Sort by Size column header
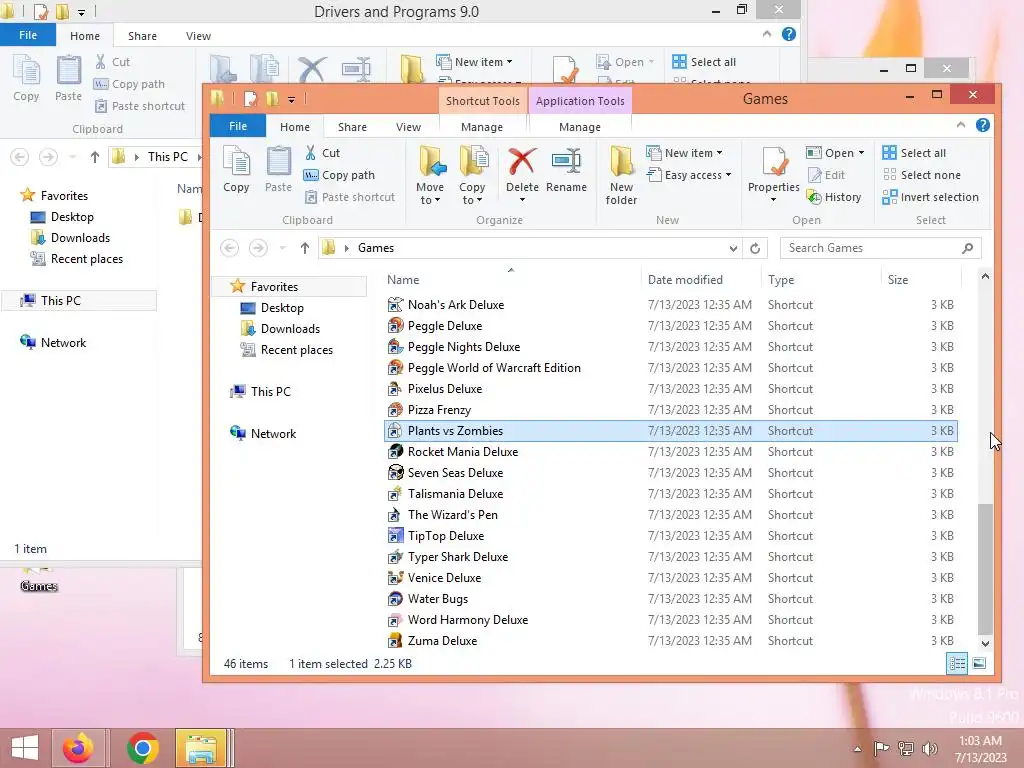 [x=897, y=280]
